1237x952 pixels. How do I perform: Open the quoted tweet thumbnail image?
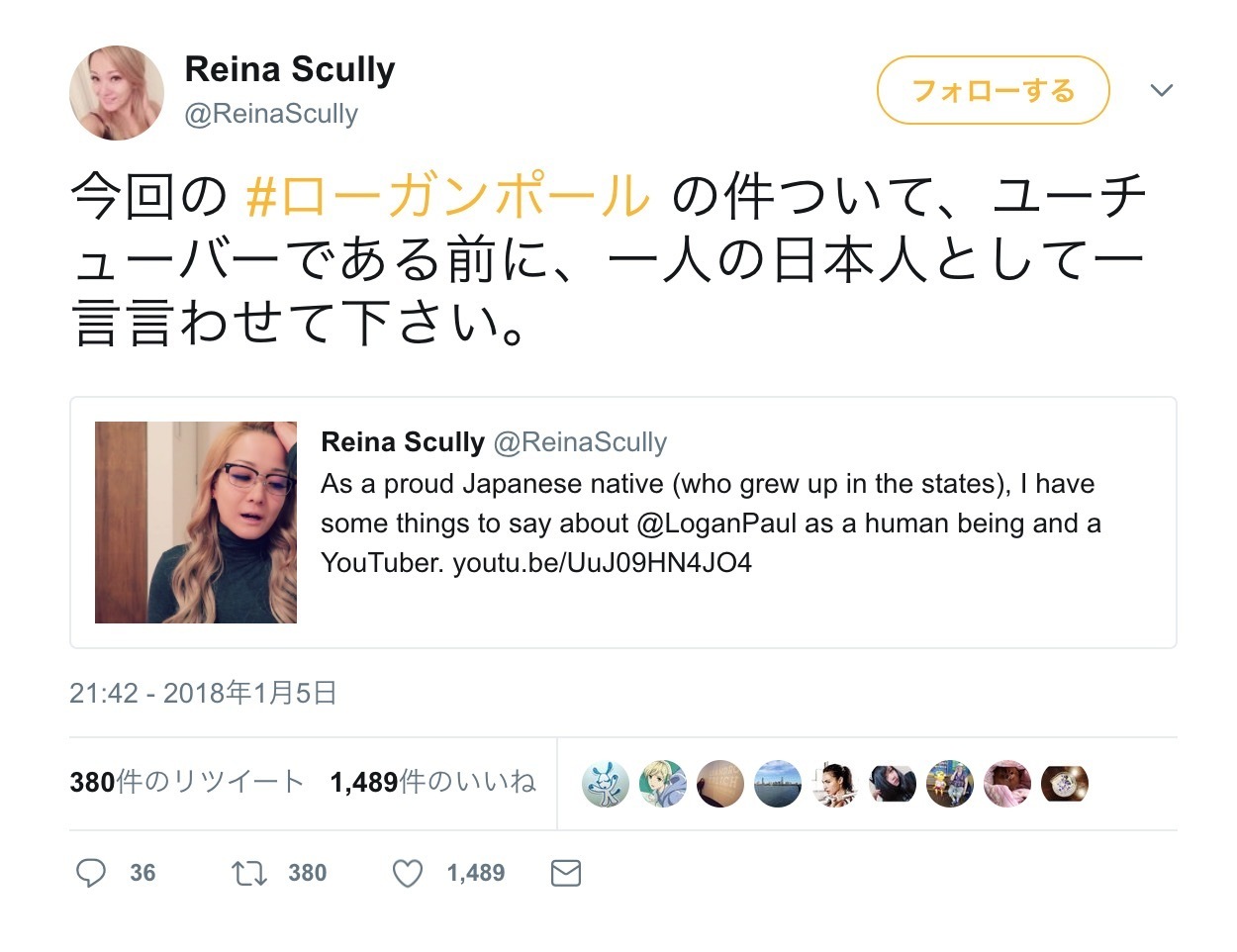(196, 523)
